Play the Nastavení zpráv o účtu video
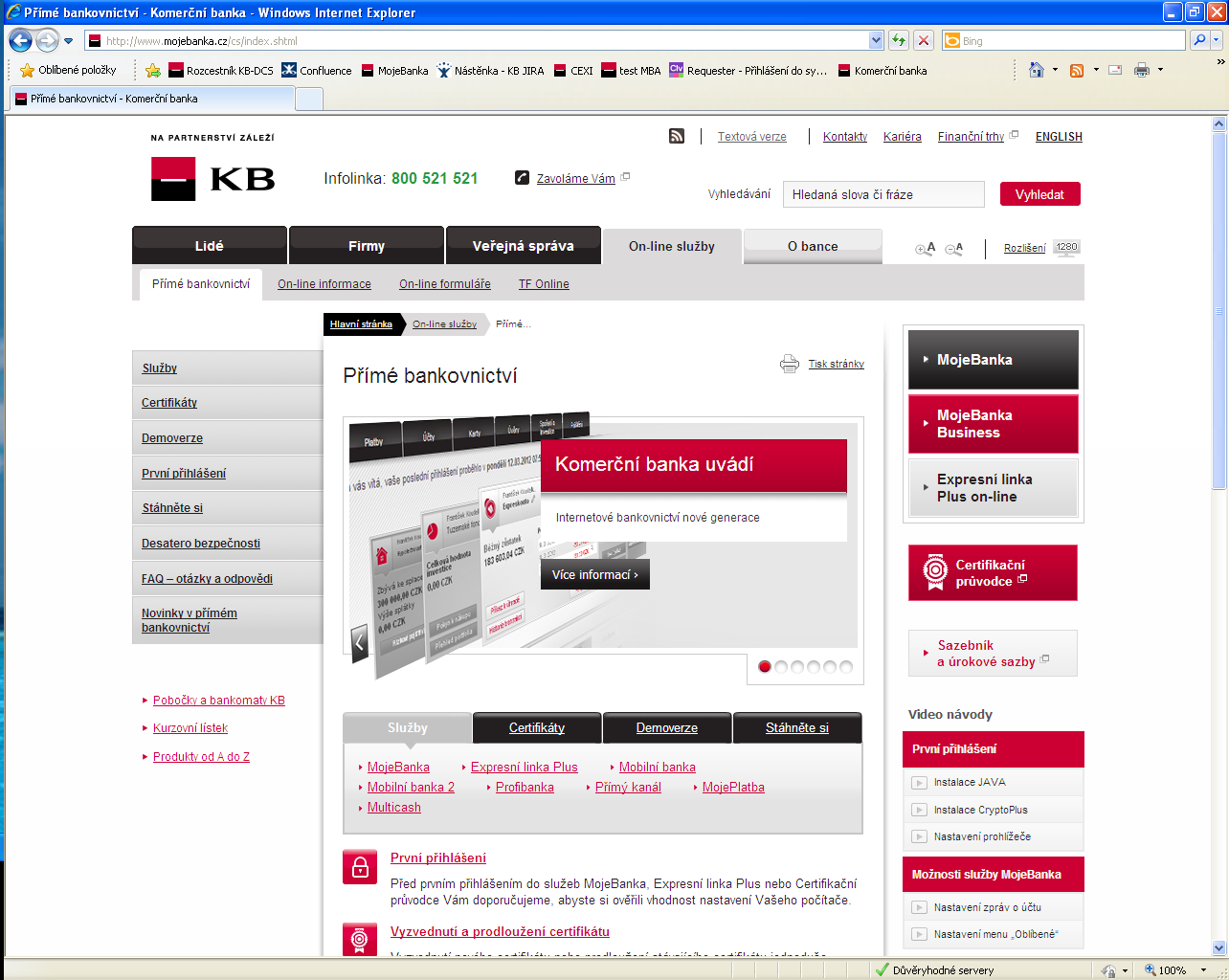 point(919,907)
